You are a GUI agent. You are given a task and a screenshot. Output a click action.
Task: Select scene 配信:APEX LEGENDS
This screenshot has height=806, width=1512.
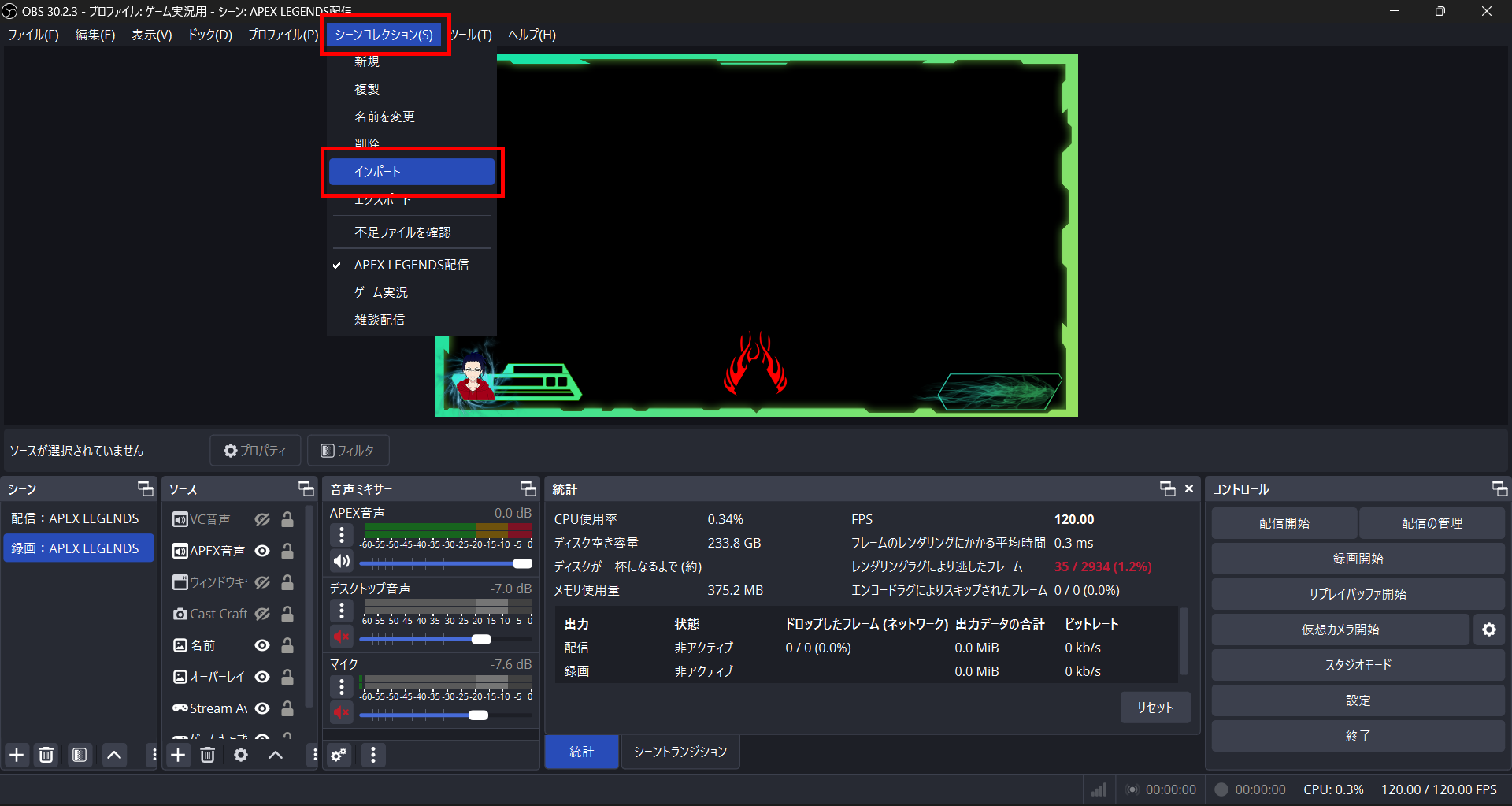79,518
